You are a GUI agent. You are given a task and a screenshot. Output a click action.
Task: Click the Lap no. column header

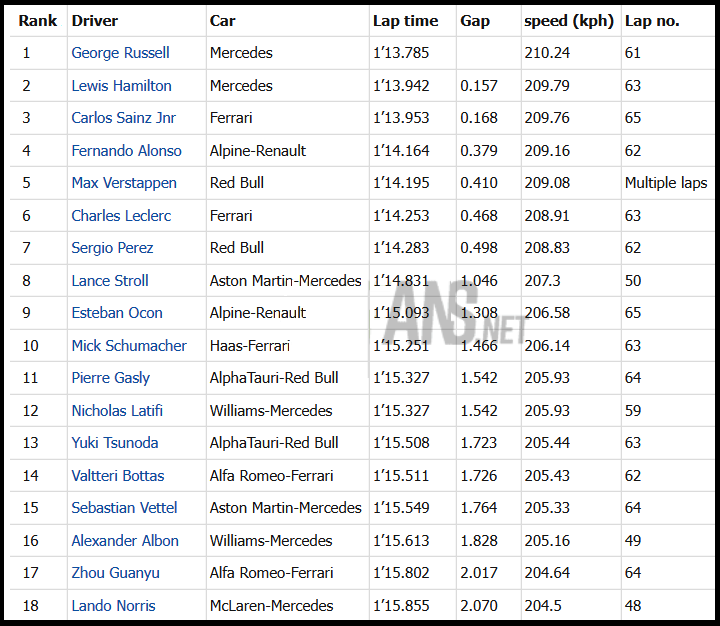(652, 21)
